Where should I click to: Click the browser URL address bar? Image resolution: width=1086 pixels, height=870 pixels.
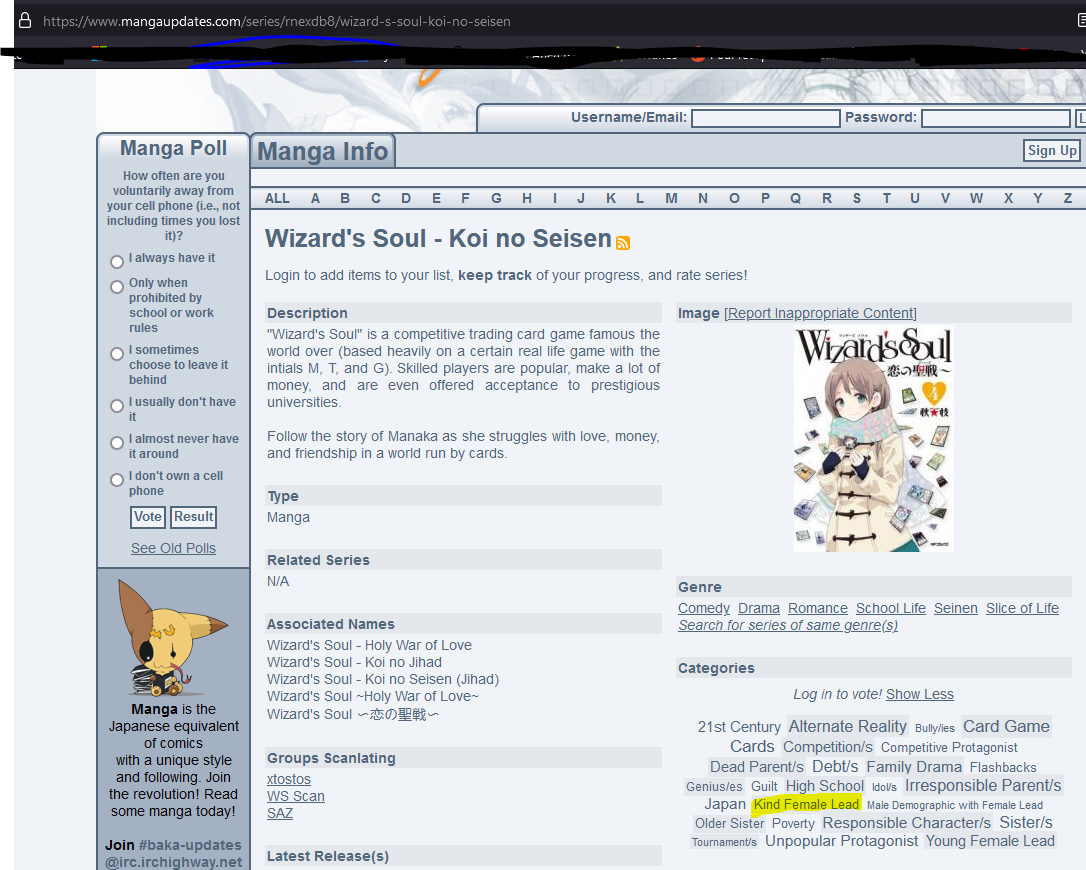click(x=277, y=21)
